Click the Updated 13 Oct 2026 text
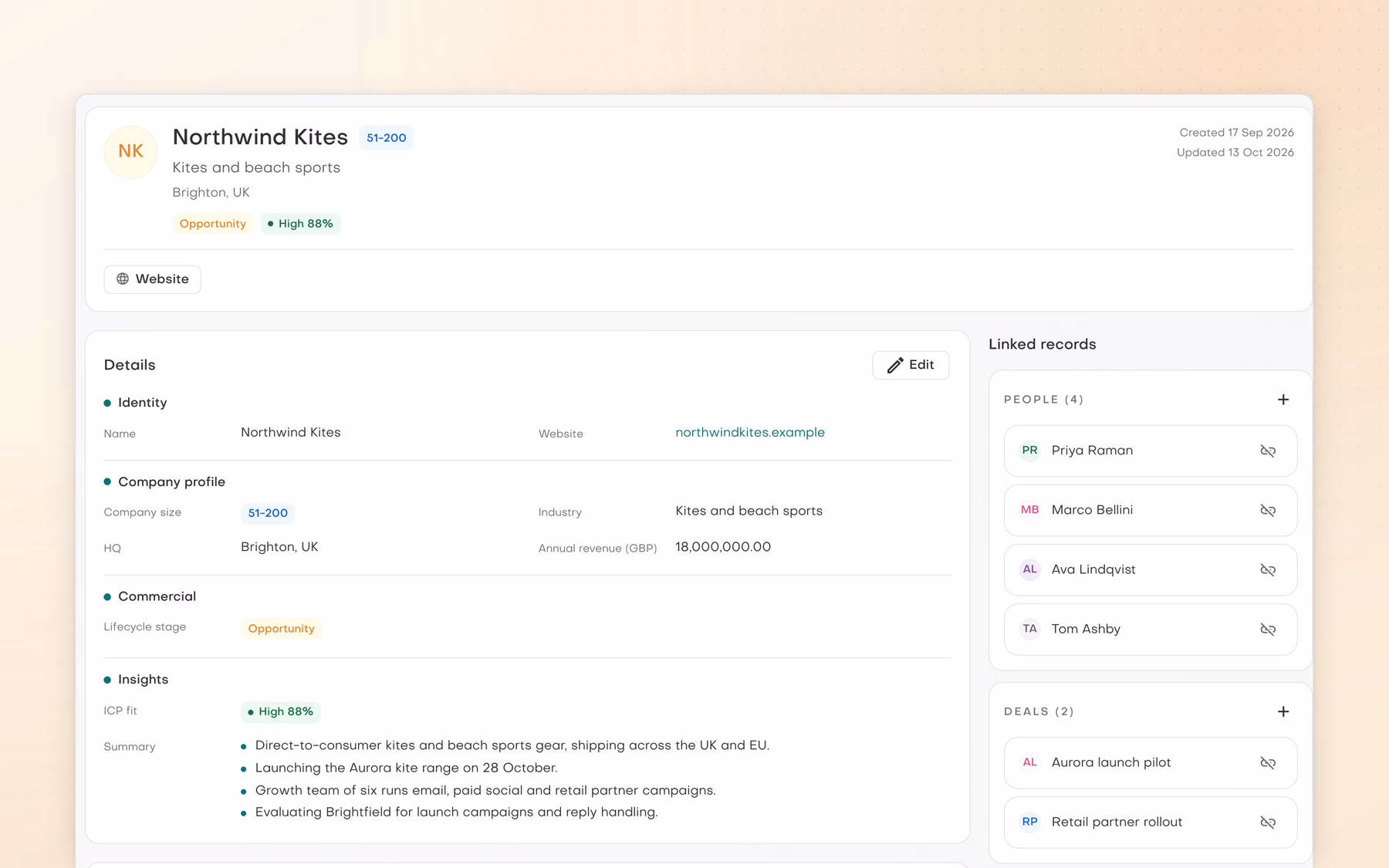 coord(1235,153)
